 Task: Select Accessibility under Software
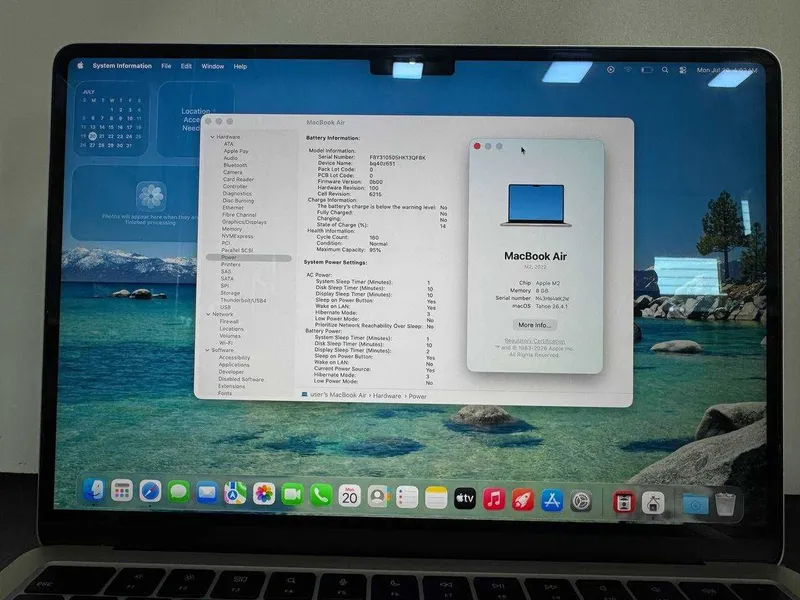click(234, 358)
